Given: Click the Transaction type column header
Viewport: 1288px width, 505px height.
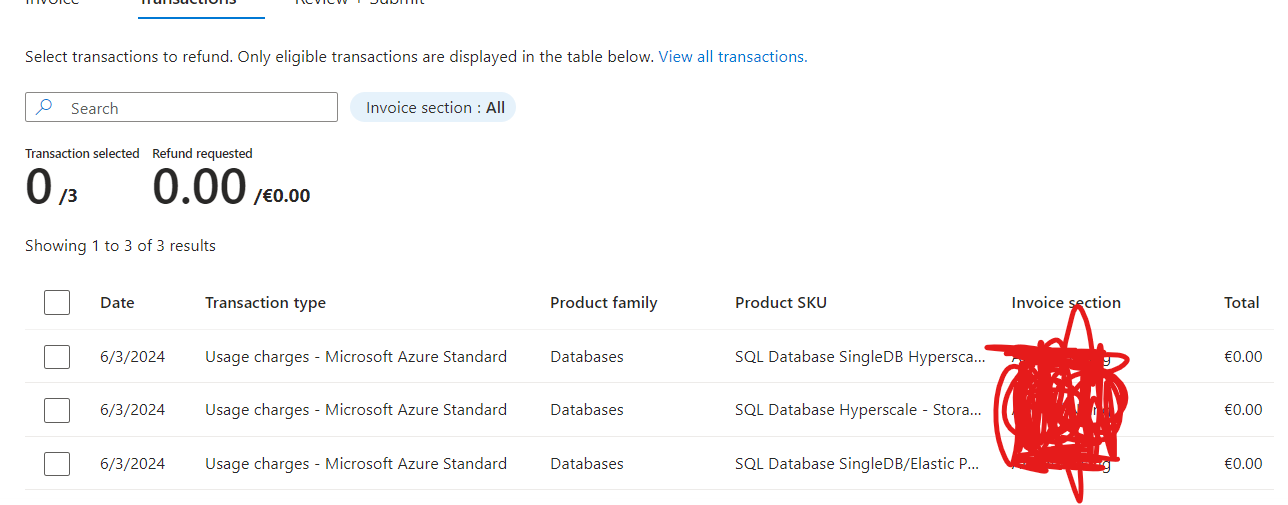Looking at the screenshot, I should (x=265, y=303).
